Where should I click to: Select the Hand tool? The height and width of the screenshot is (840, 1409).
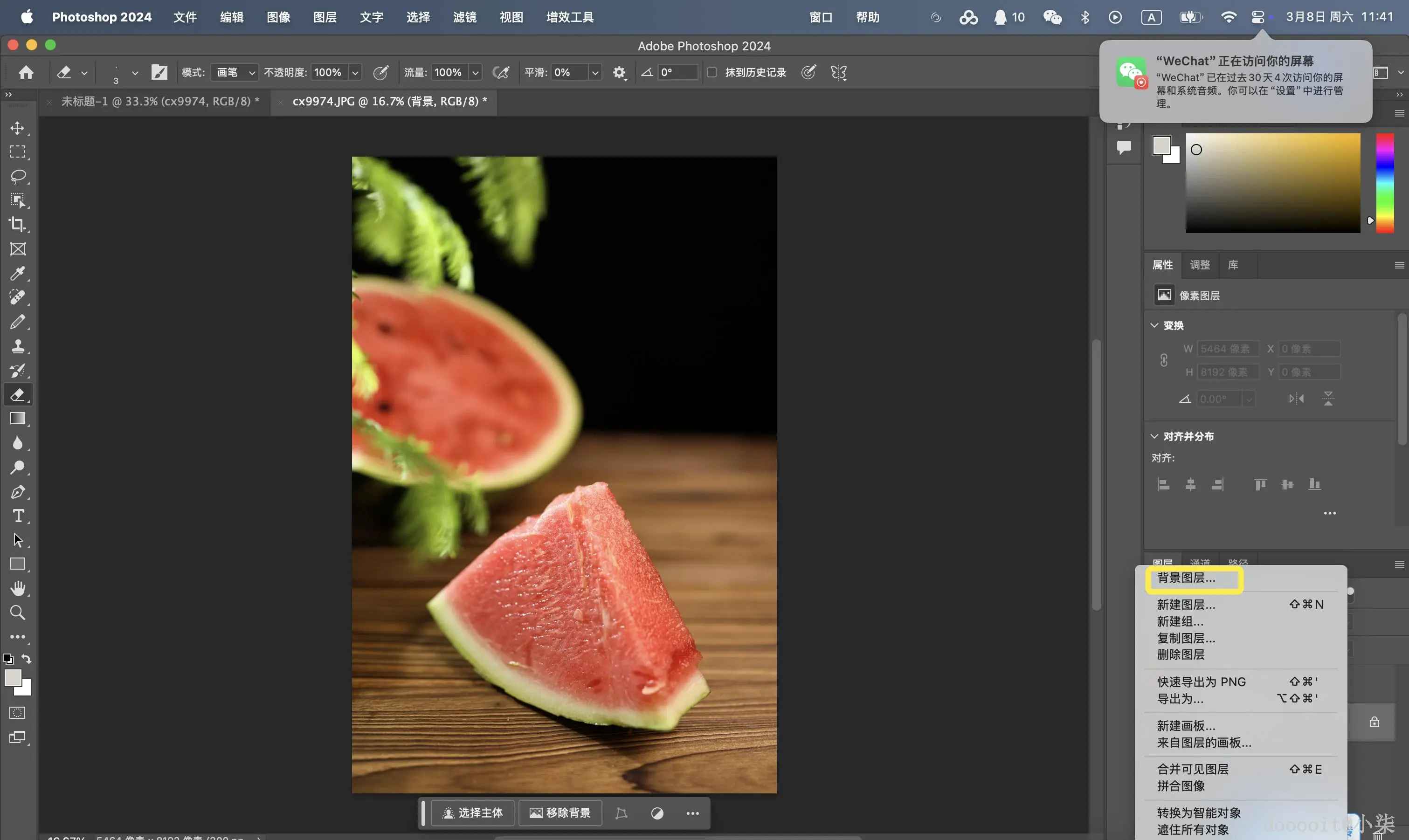point(18,588)
